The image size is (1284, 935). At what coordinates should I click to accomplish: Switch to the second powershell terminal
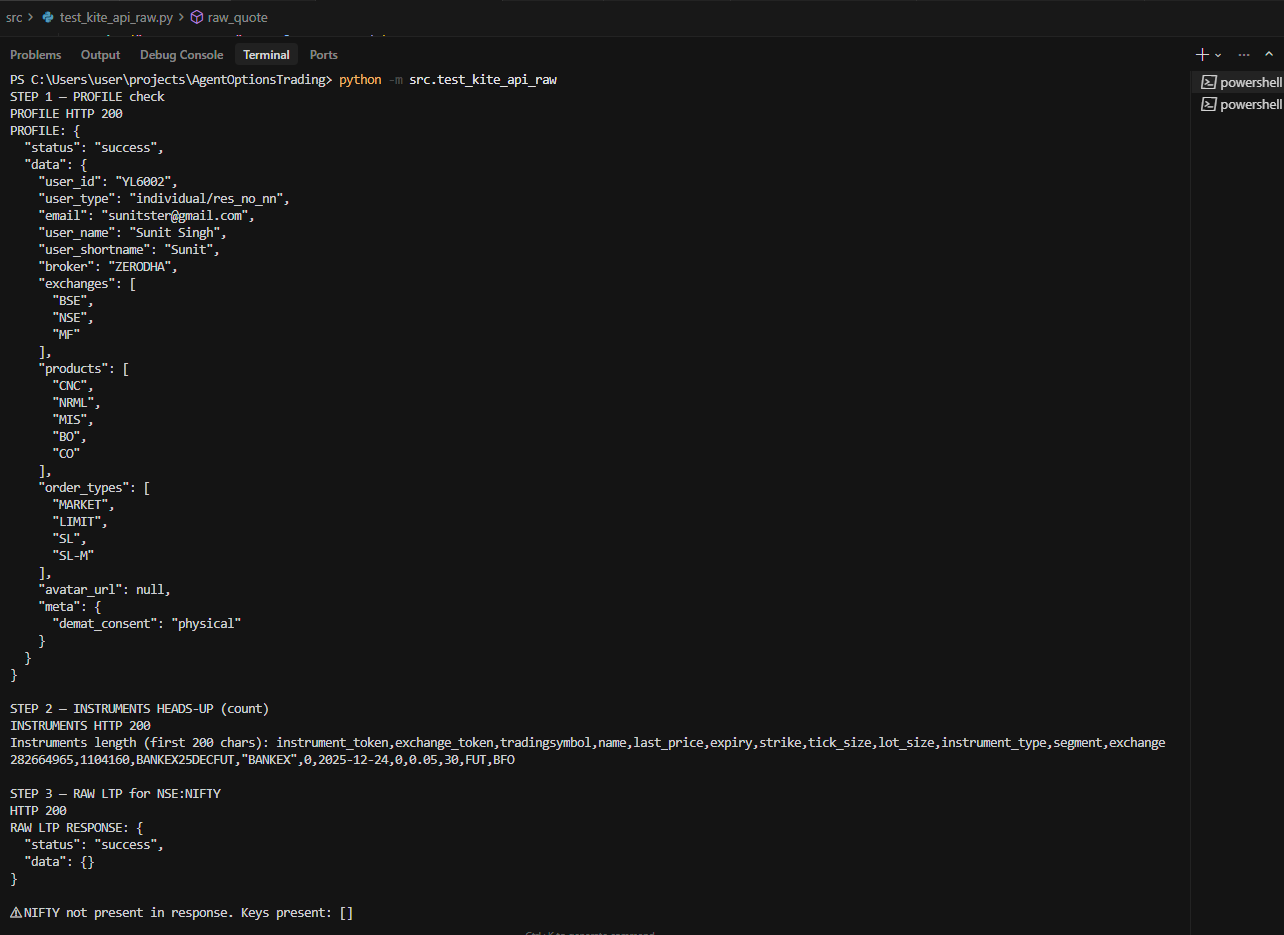pyautogui.click(x=1242, y=104)
